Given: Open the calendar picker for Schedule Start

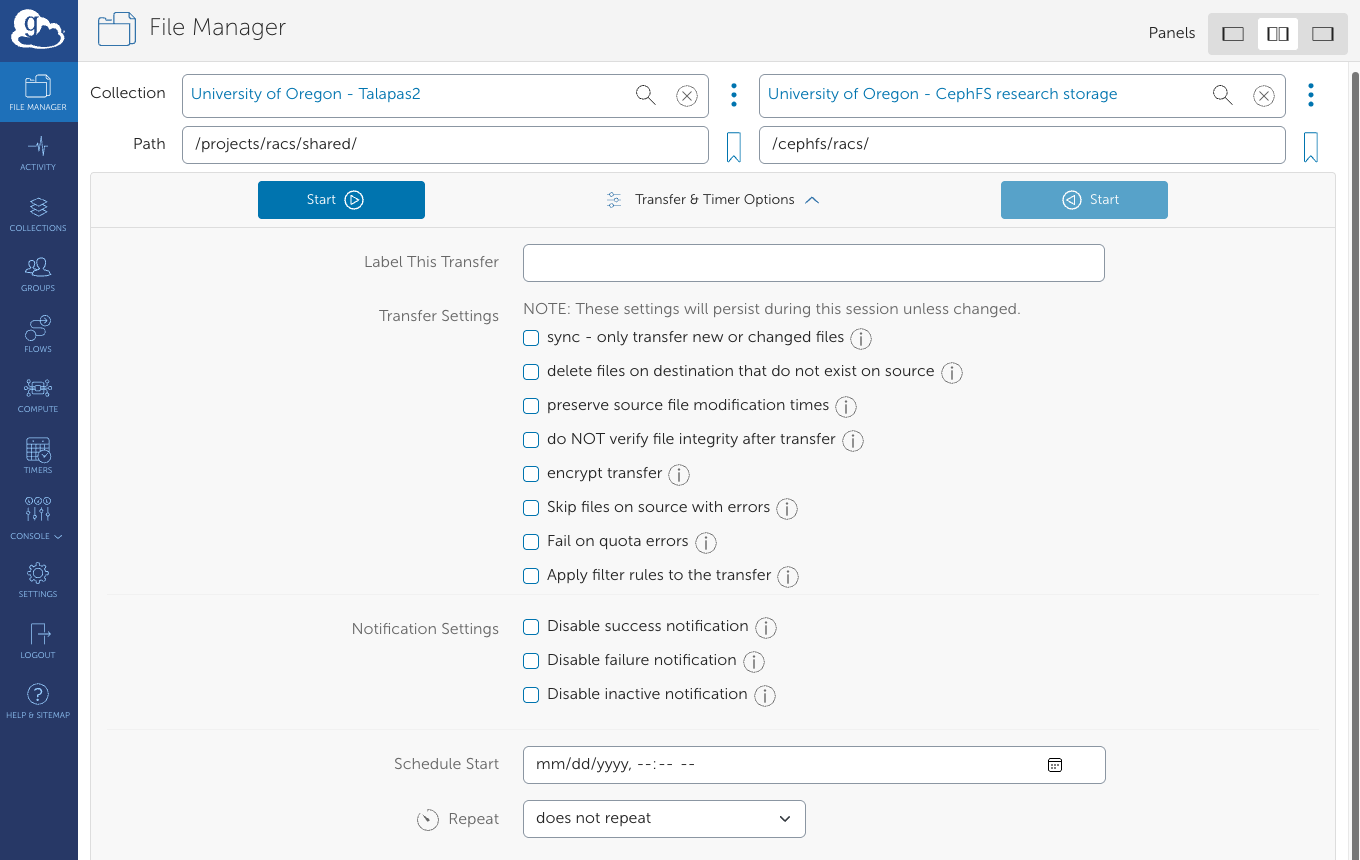Looking at the screenshot, I should pos(1055,764).
